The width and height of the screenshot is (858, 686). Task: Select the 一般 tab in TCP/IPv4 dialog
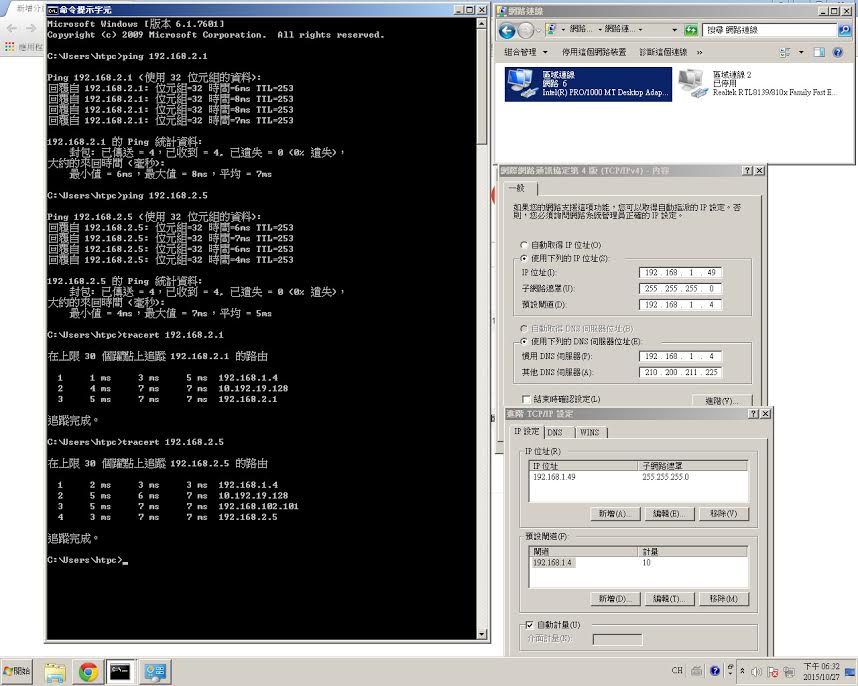pyautogui.click(x=517, y=188)
